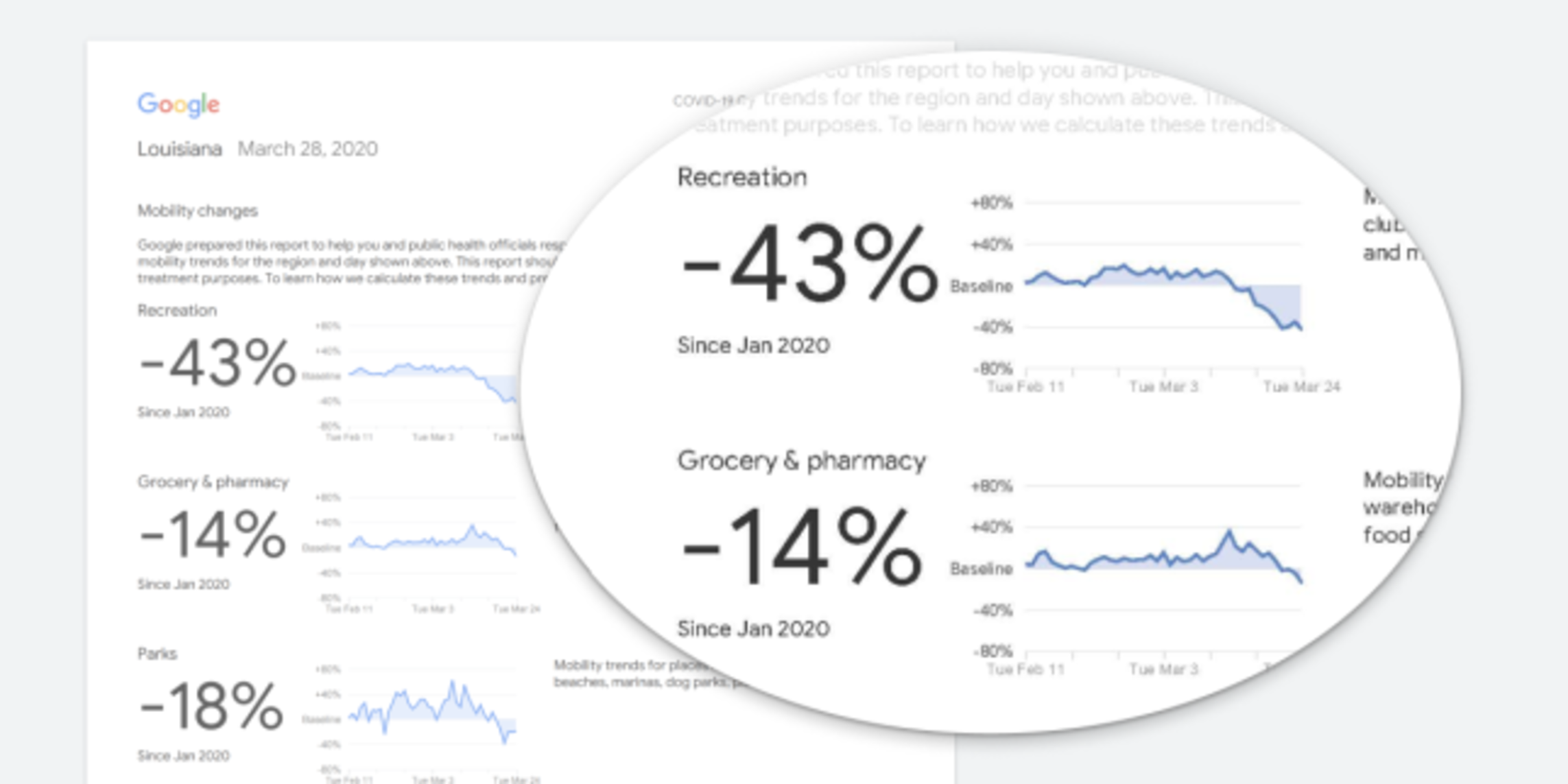Select the Mobility changes heading
The image size is (1568, 784).
(x=198, y=211)
